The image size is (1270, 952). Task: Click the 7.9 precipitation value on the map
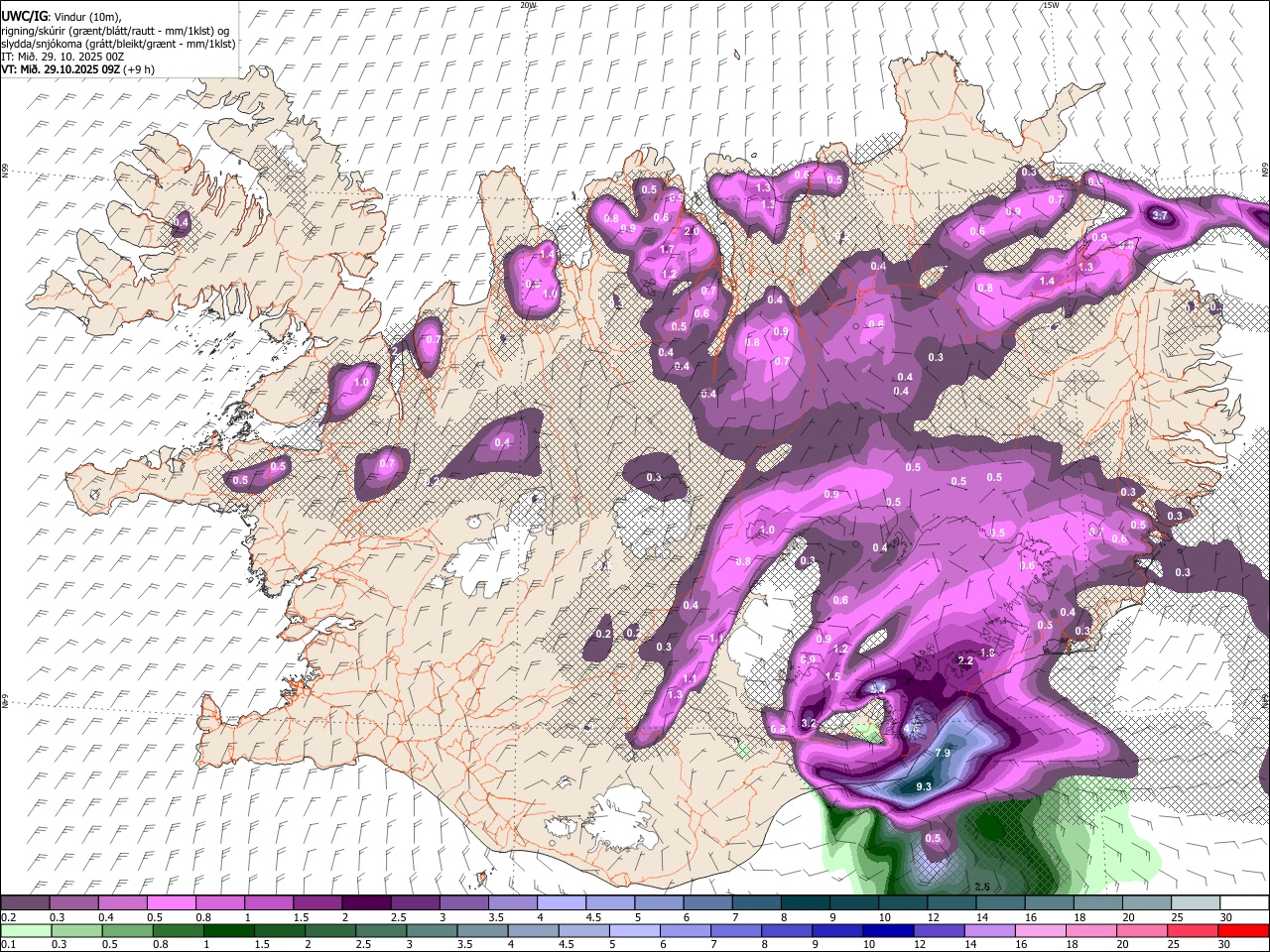[943, 754]
